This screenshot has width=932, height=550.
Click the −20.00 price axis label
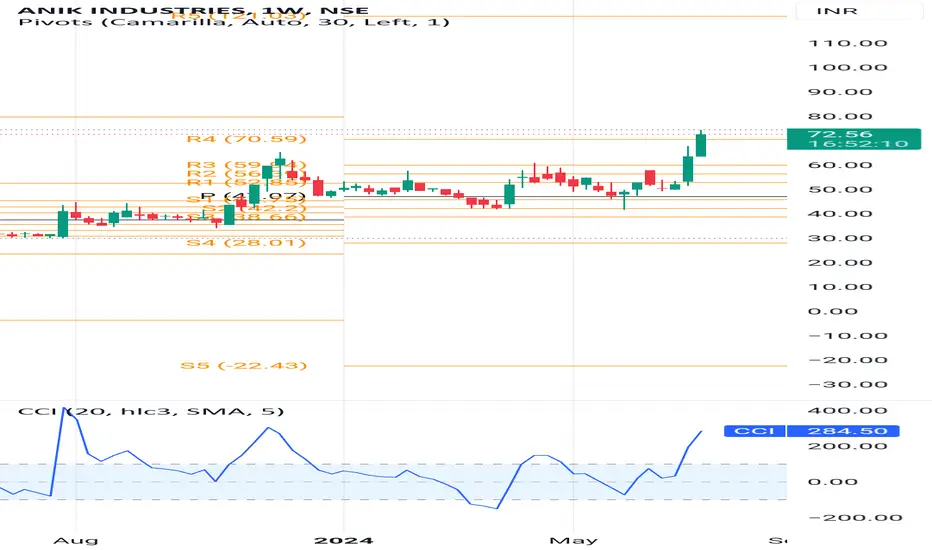(848, 360)
